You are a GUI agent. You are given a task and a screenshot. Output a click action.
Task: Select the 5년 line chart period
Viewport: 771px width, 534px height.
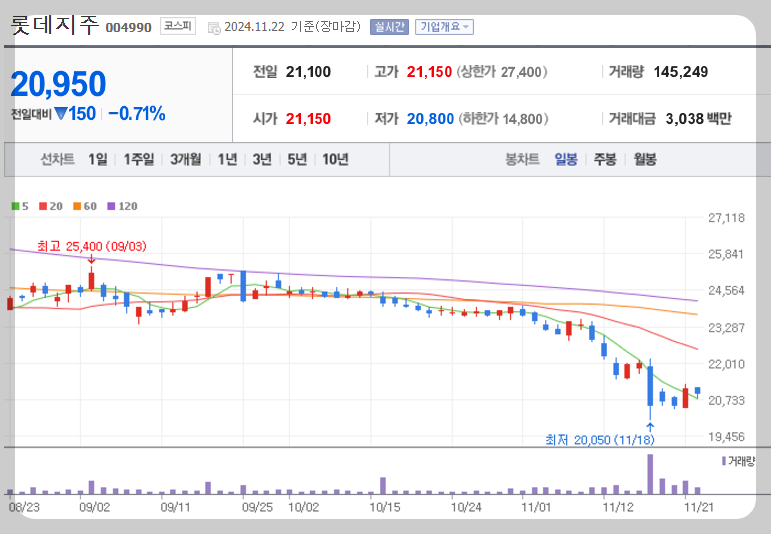[x=297, y=159]
